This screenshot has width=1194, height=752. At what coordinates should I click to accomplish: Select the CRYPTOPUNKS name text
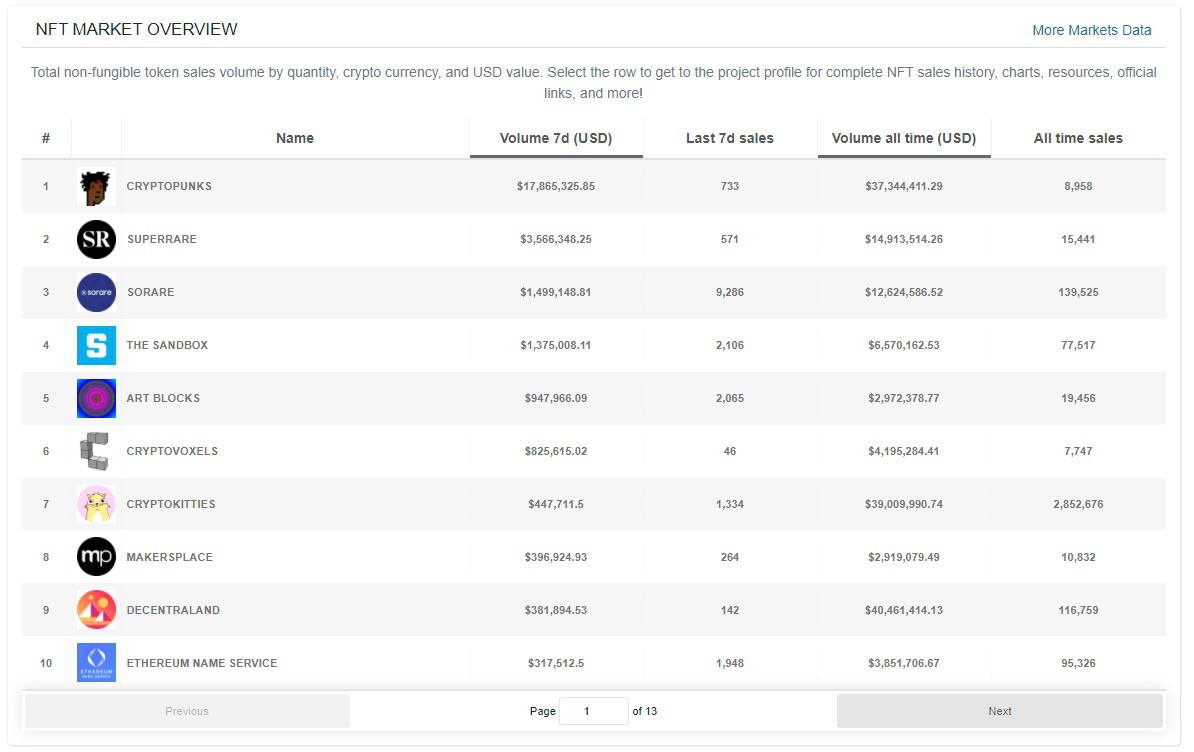click(x=169, y=186)
